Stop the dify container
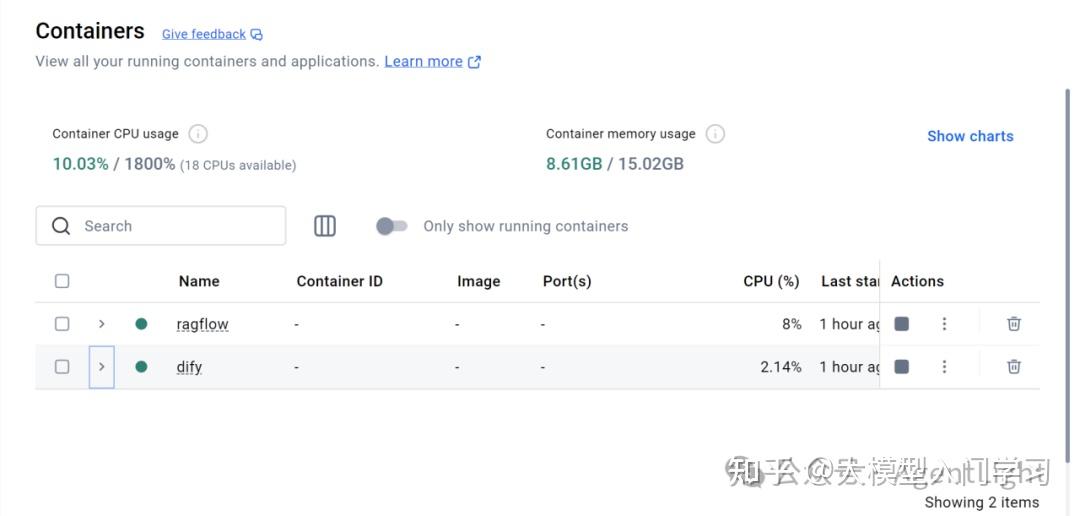This screenshot has width=1080, height=516. (x=901, y=367)
